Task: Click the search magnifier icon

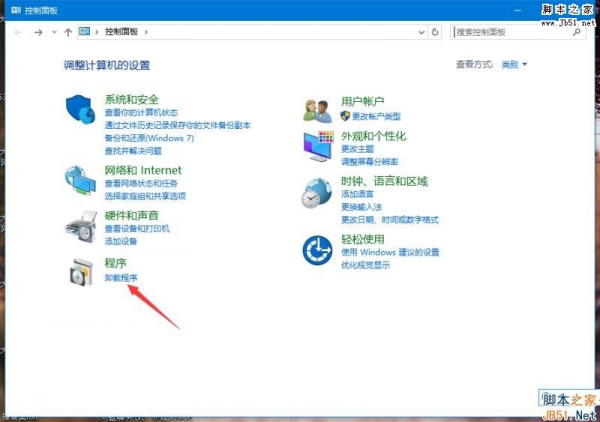Action: pos(577,32)
